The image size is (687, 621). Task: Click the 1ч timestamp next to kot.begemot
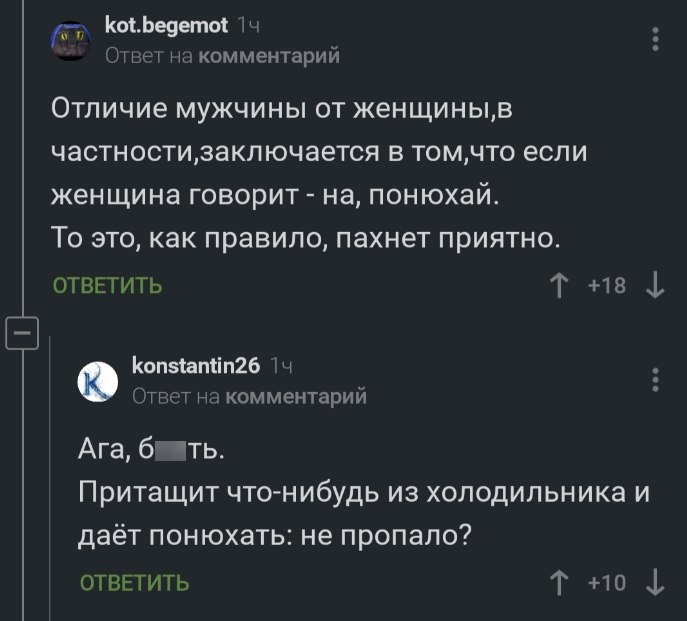coord(248,26)
